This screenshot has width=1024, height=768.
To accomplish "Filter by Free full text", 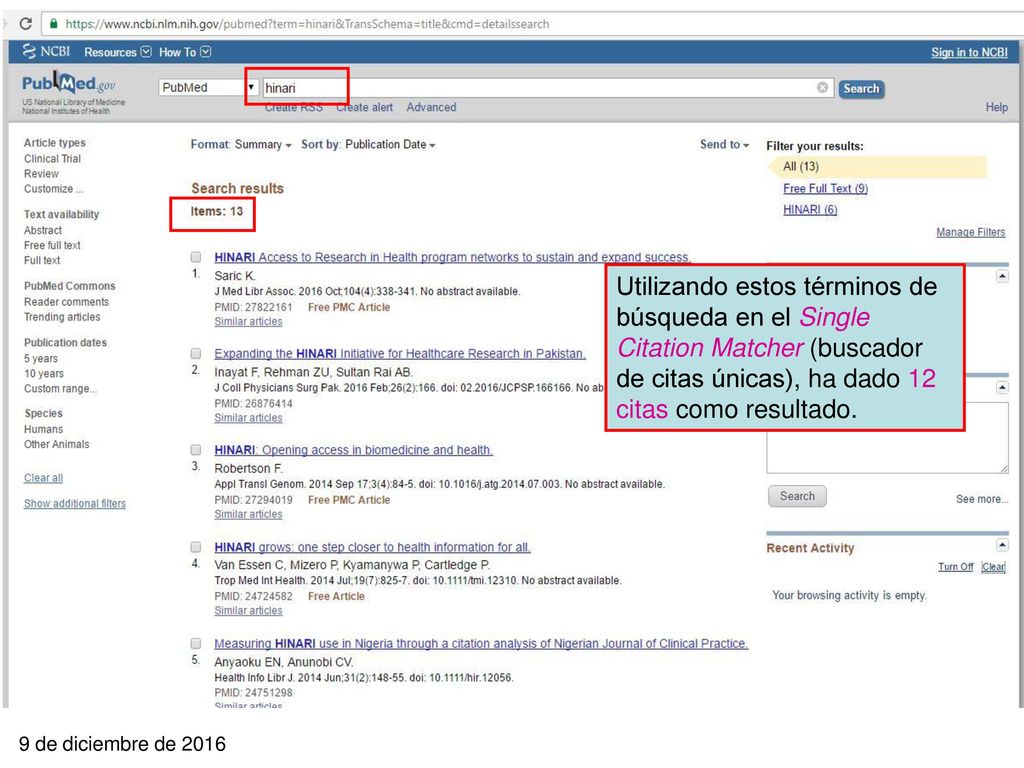I will [52, 245].
